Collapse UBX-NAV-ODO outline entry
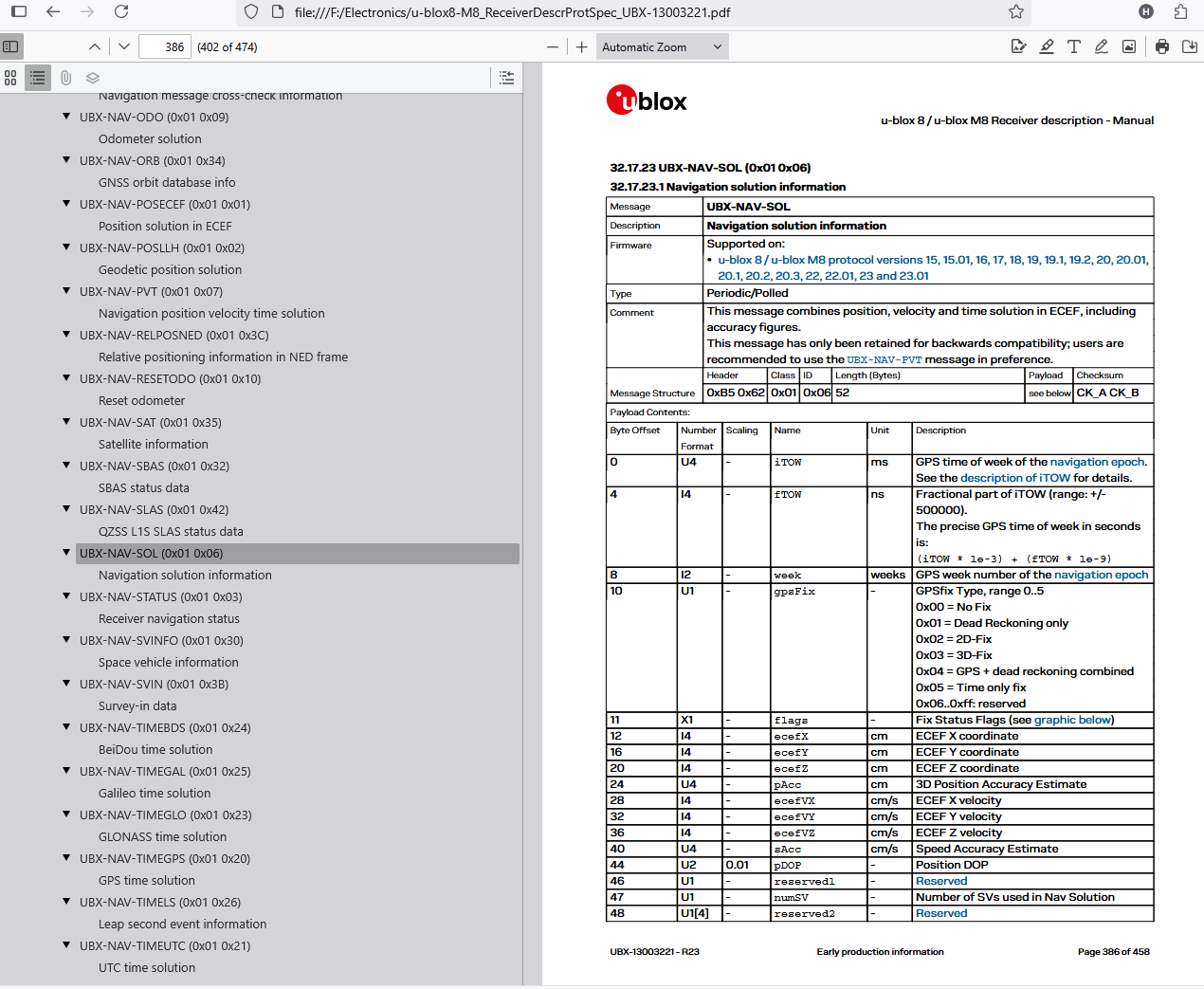Screen dimensions: 1204x989 (x=66, y=117)
